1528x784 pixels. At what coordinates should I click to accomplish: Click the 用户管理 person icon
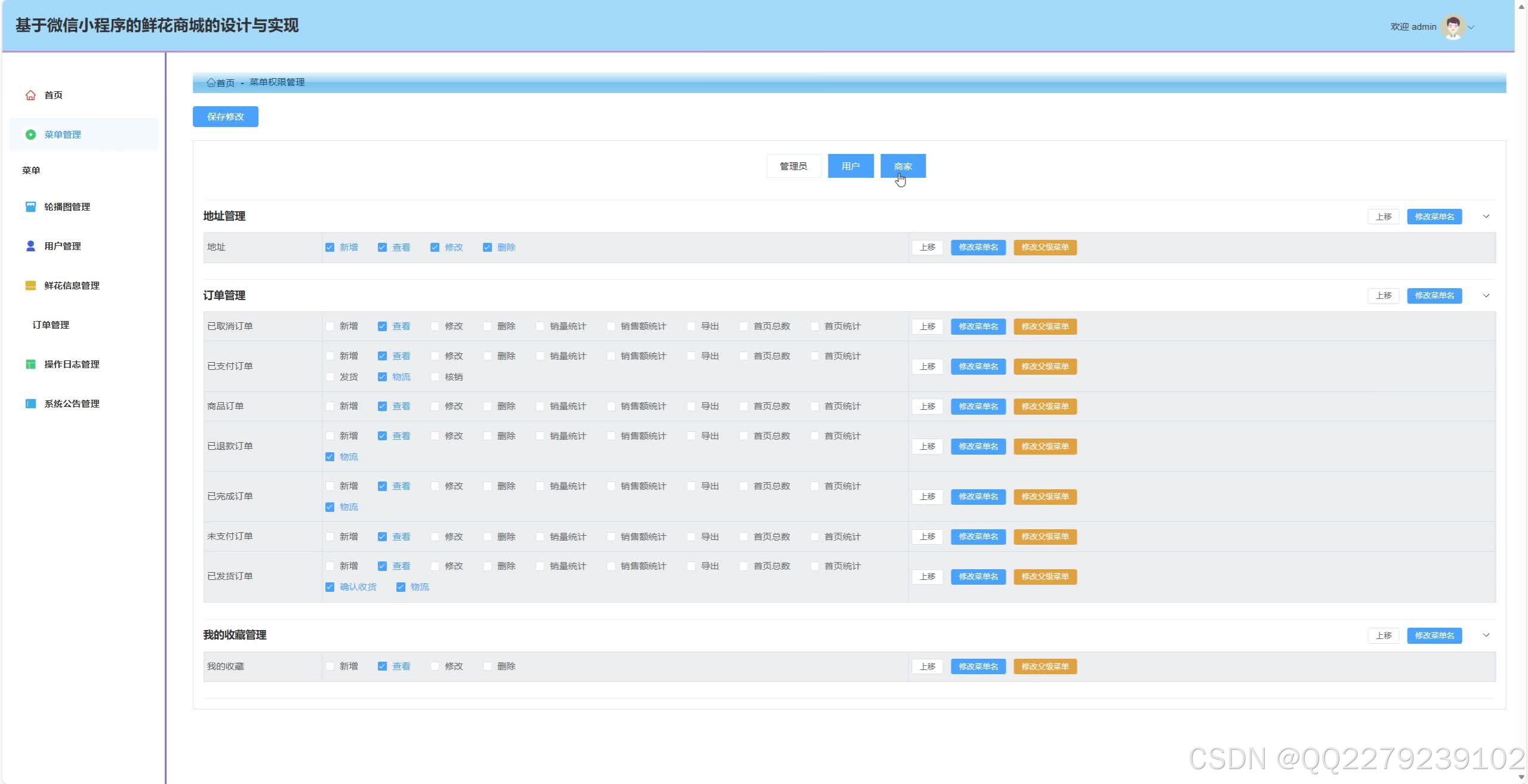30,246
